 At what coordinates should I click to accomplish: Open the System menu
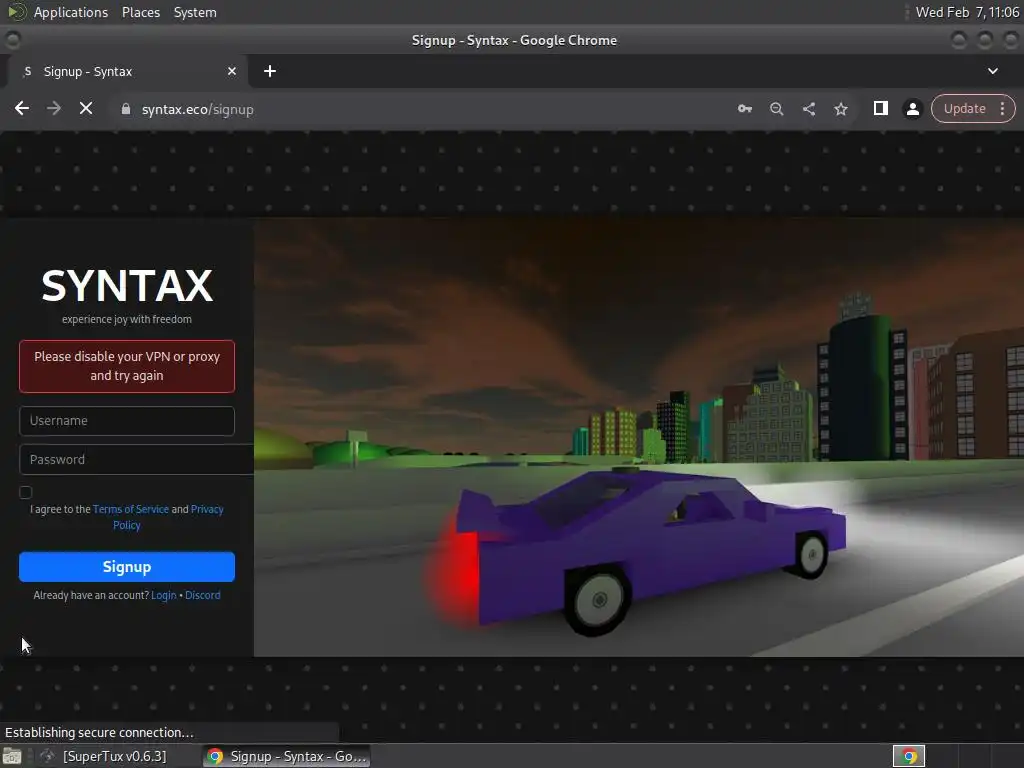(x=195, y=12)
